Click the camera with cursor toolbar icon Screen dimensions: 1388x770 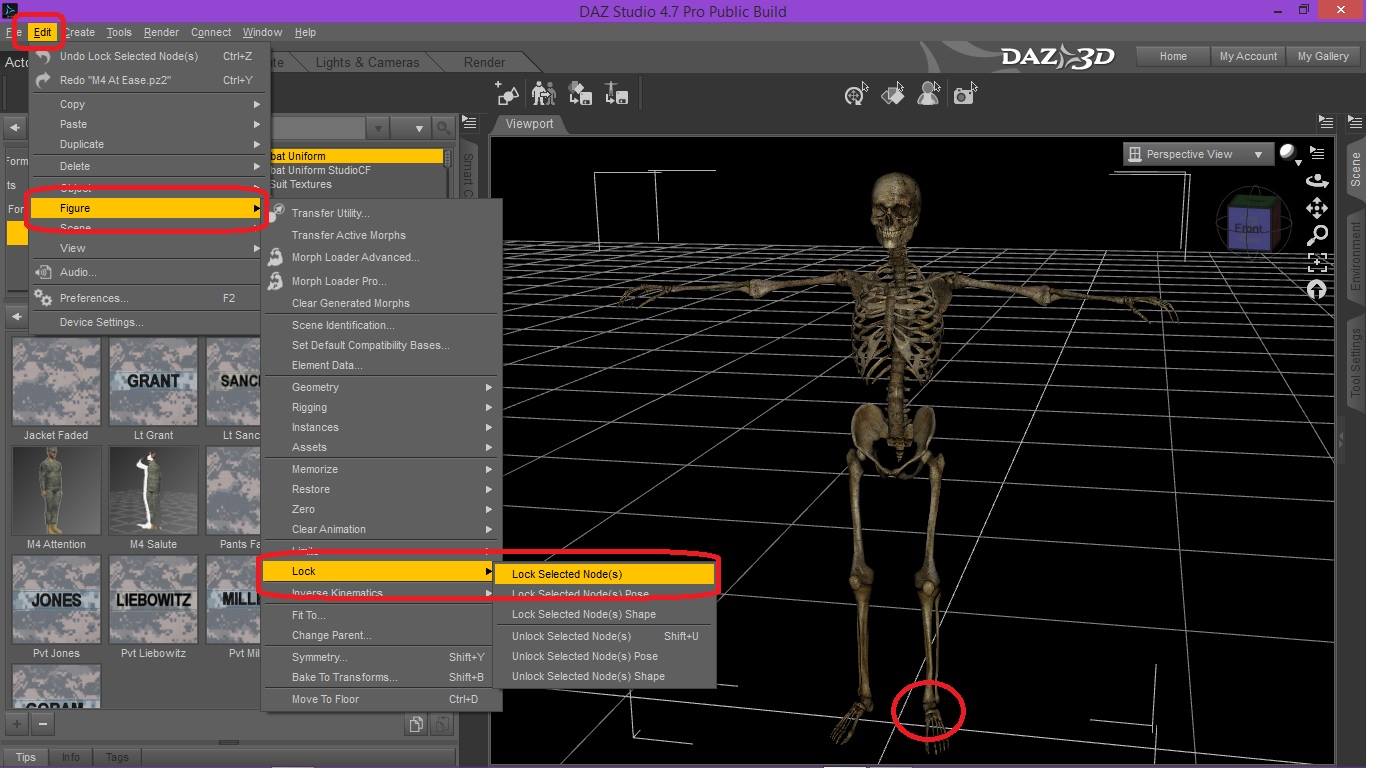click(x=964, y=94)
